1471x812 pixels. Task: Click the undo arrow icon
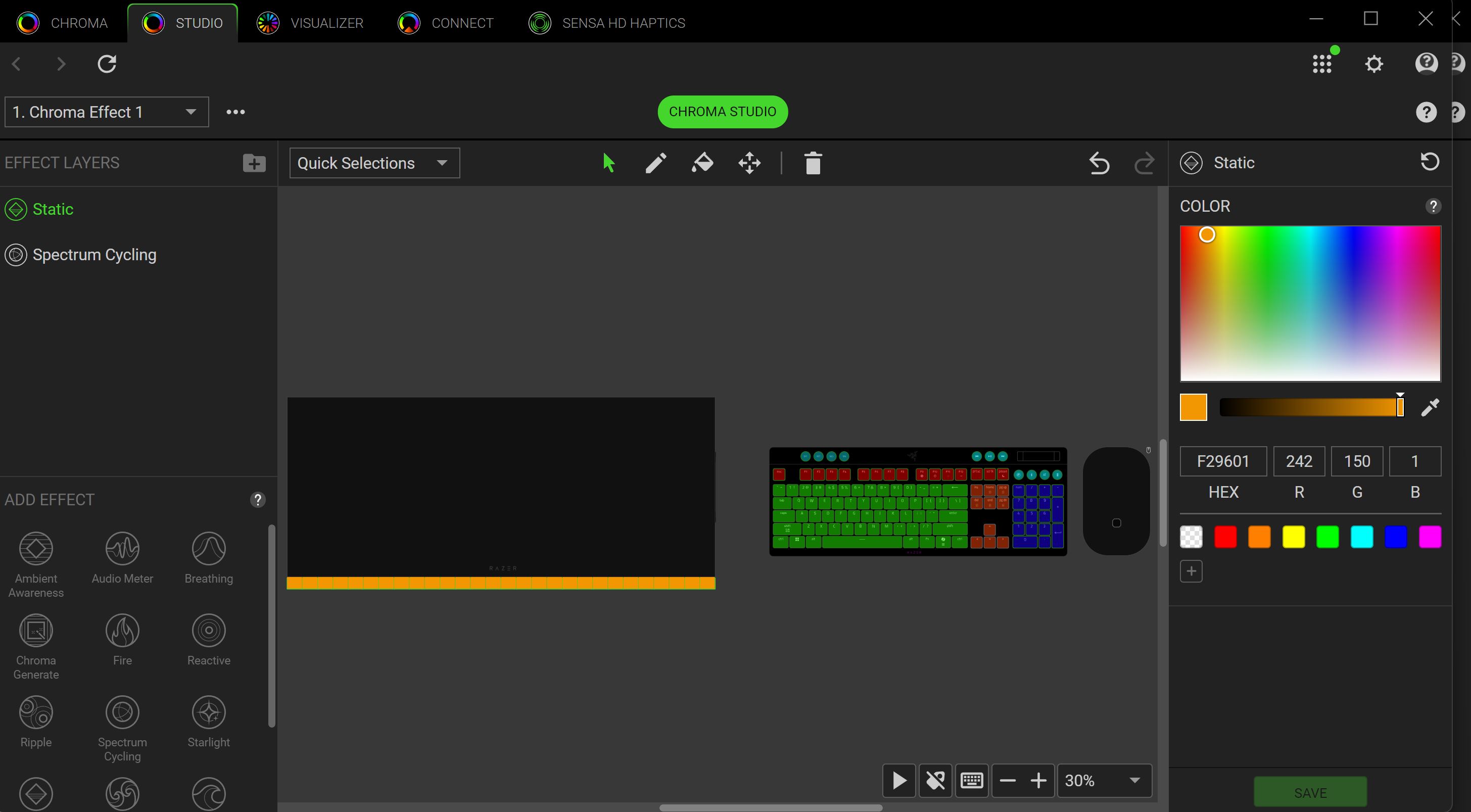[1099, 163]
